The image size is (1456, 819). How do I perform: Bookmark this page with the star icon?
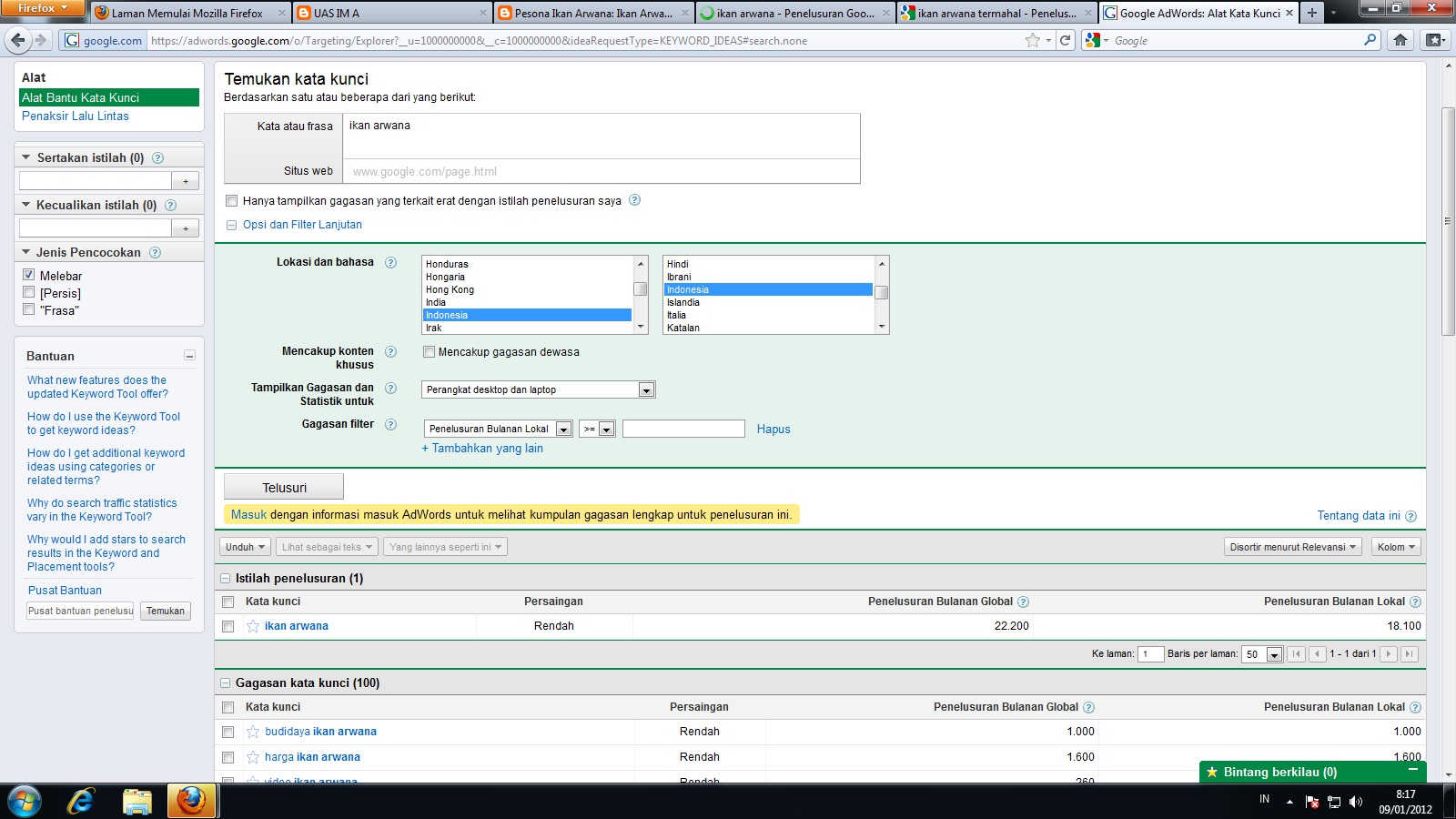1032,40
